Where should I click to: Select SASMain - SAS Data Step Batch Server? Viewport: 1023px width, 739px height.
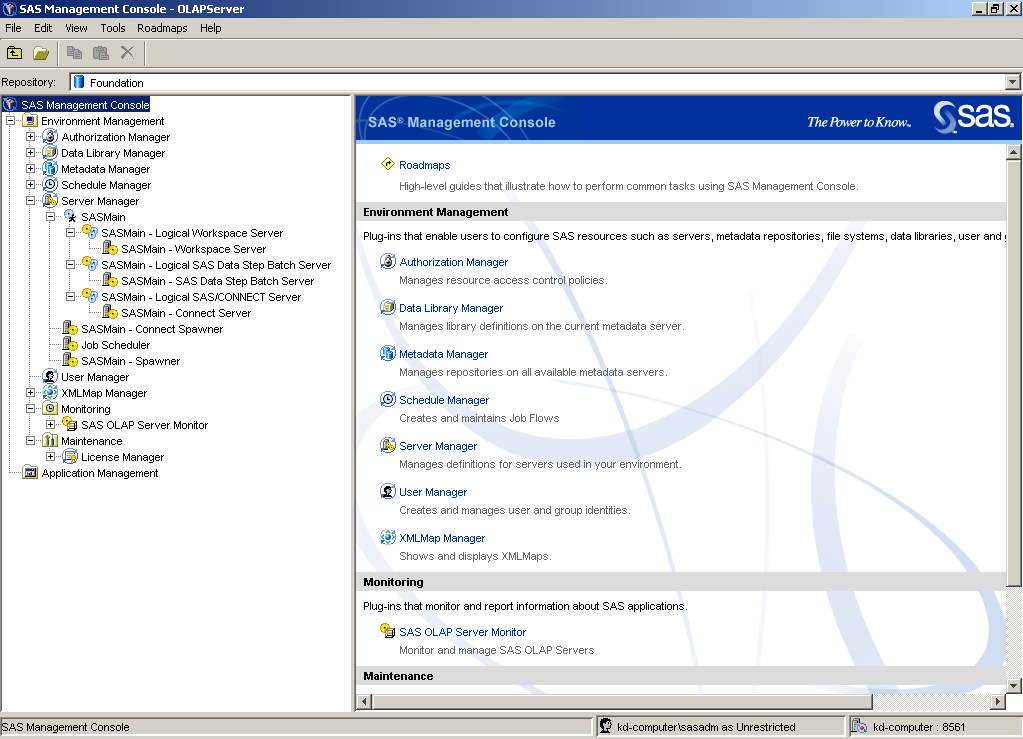[x=217, y=281]
